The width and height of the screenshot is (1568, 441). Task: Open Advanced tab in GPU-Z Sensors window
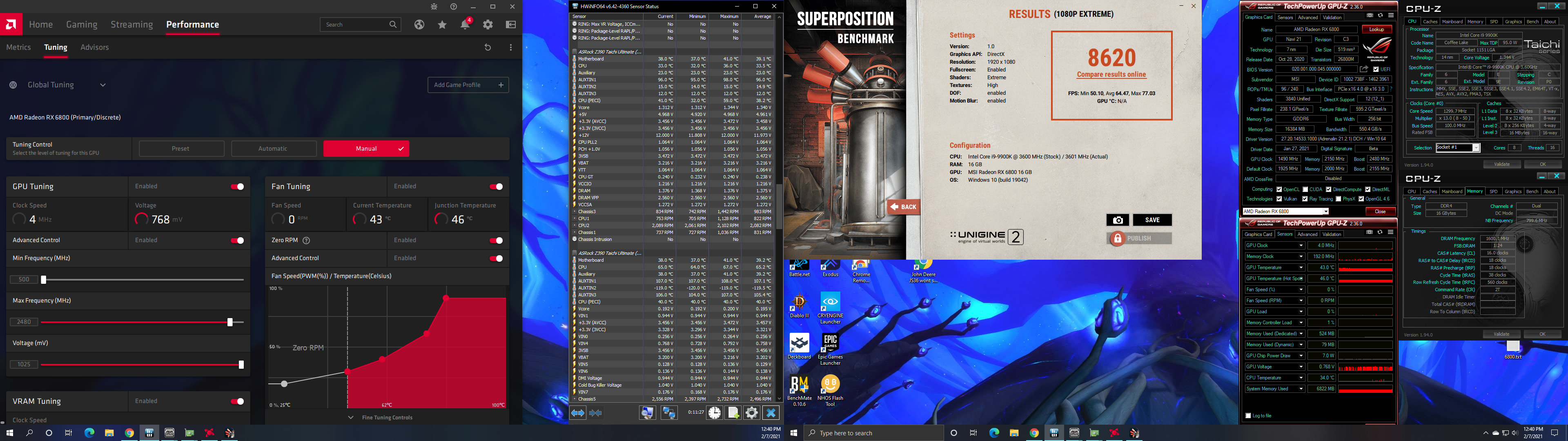[1307, 234]
